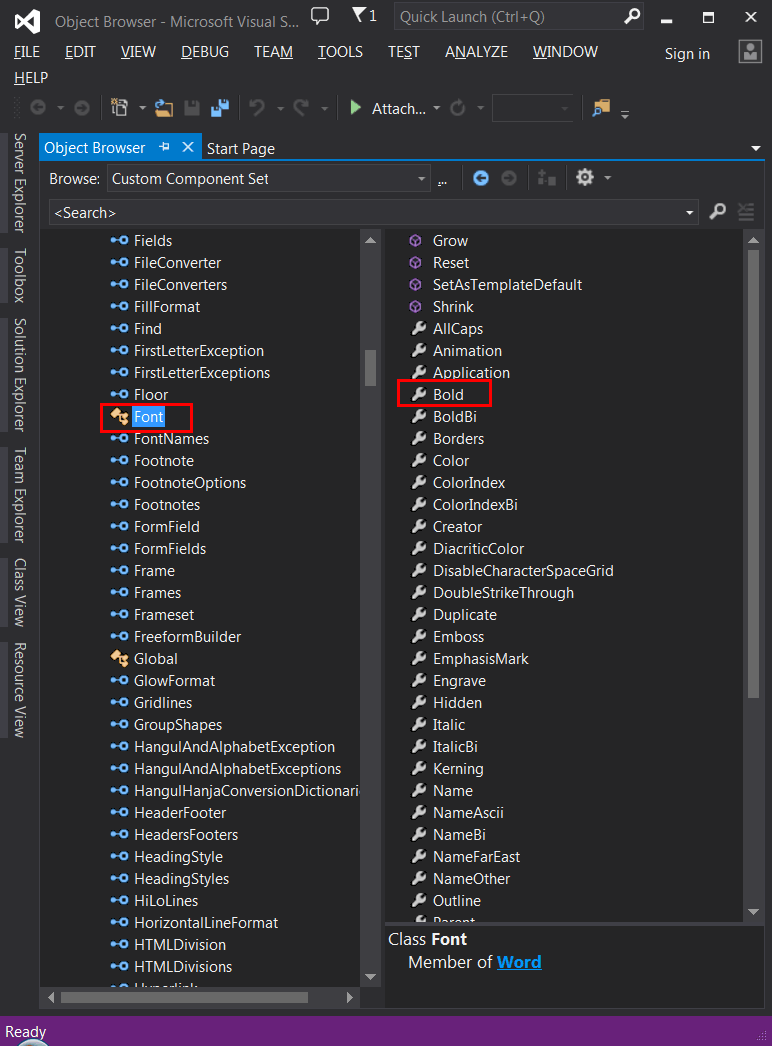Viewport: 772px width, 1046px height.
Task: Open the Redo history dropdown arrow
Action: coord(324,108)
